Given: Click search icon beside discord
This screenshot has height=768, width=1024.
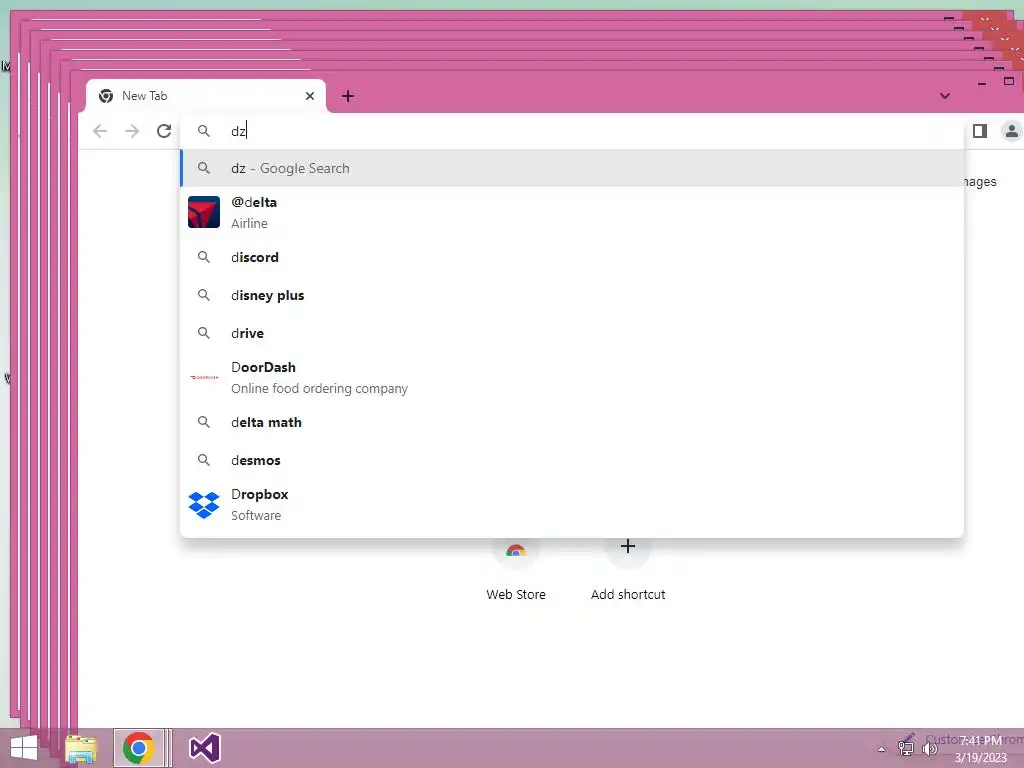Looking at the screenshot, I should click(204, 257).
